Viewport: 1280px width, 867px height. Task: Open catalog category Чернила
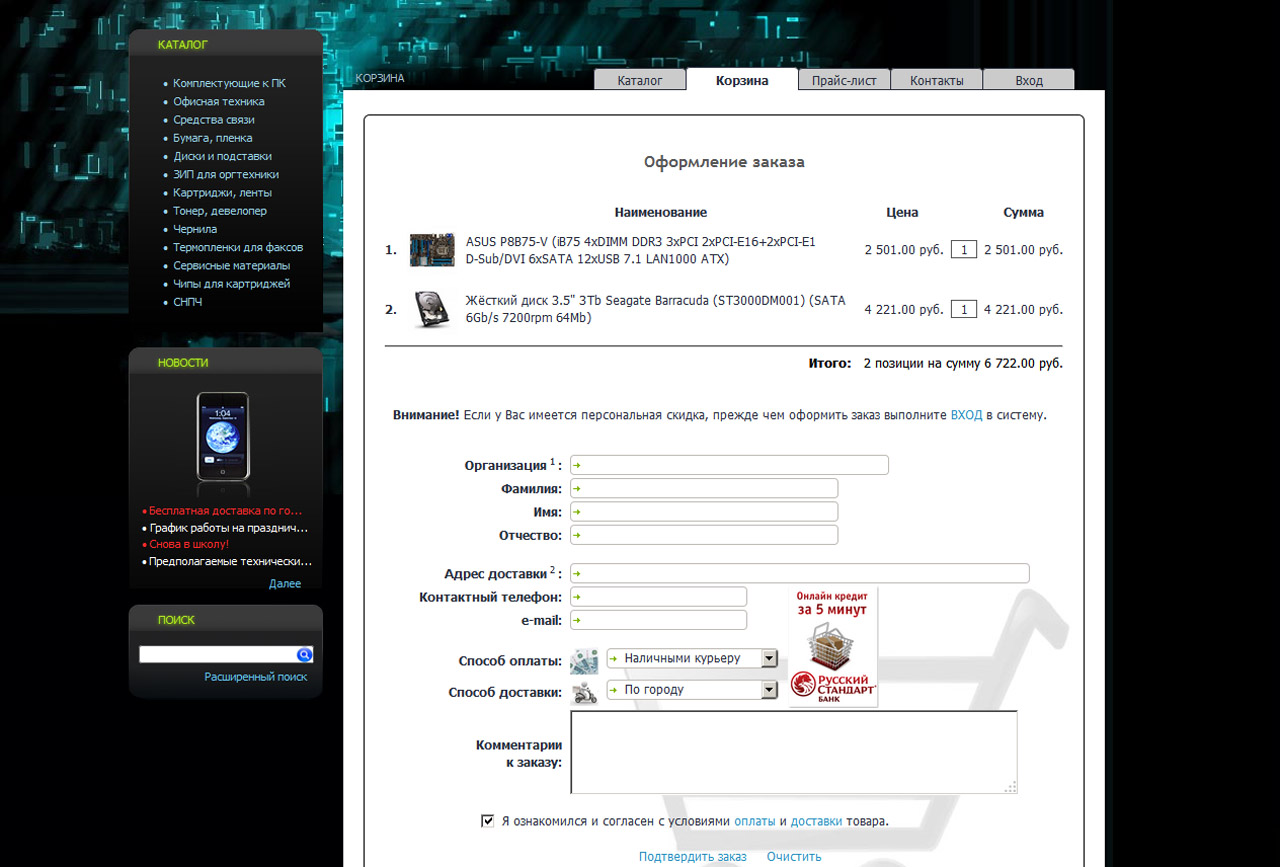pyautogui.click(x=195, y=229)
